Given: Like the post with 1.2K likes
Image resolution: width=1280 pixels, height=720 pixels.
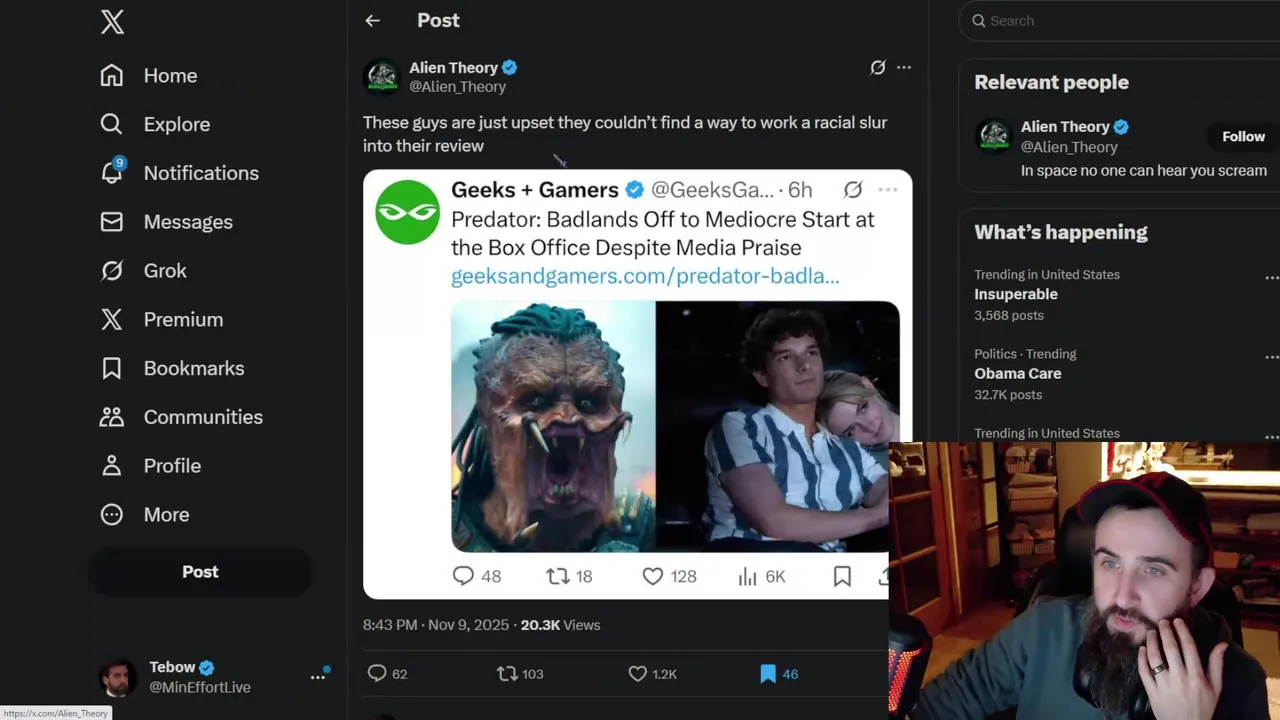Looking at the screenshot, I should click(638, 674).
